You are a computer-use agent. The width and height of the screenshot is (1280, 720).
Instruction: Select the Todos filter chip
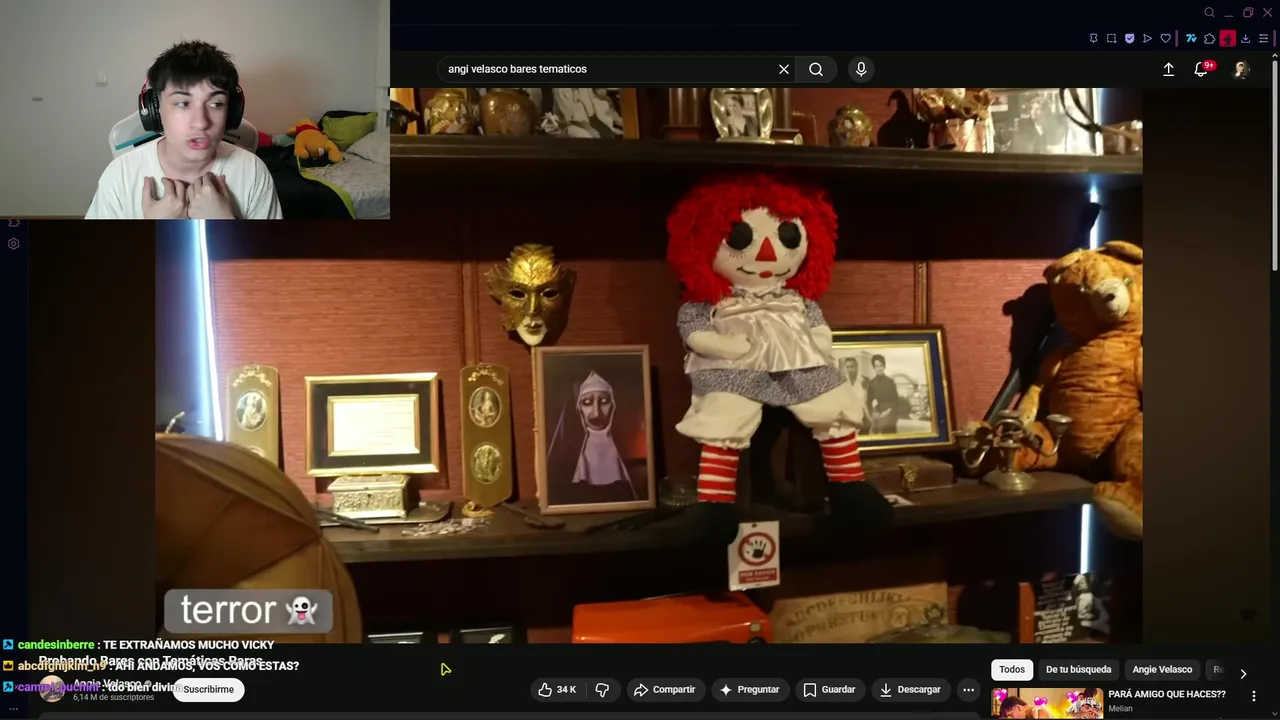click(1012, 669)
